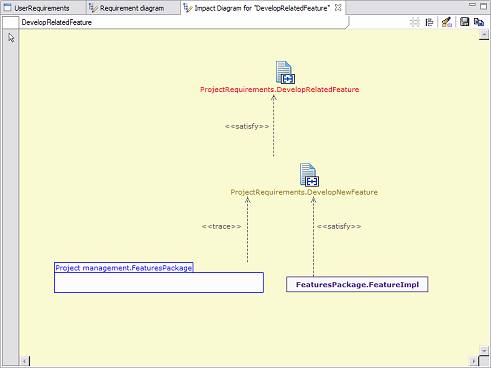491x368 pixels.
Task: Click the satisfy label above FeatureImpl
Action: [339, 226]
